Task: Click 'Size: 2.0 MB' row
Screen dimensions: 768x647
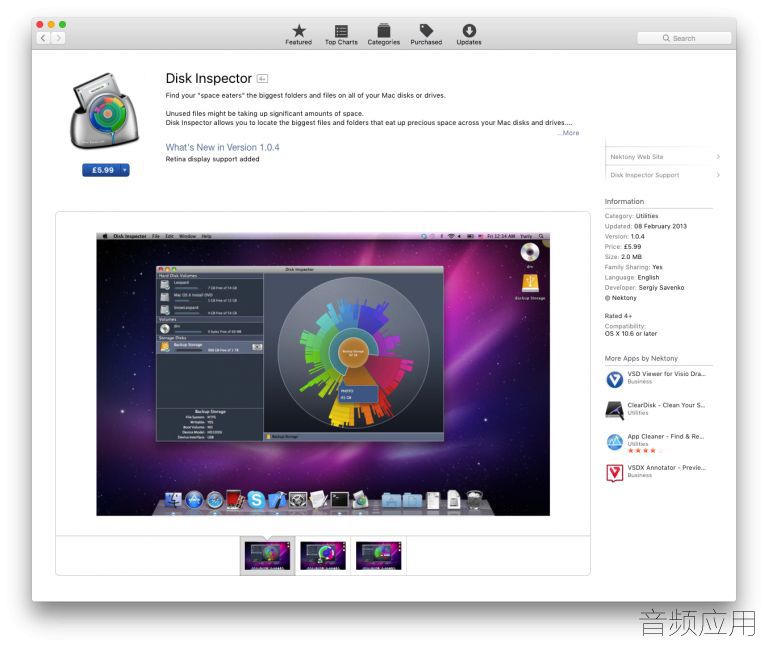Action: [623, 257]
